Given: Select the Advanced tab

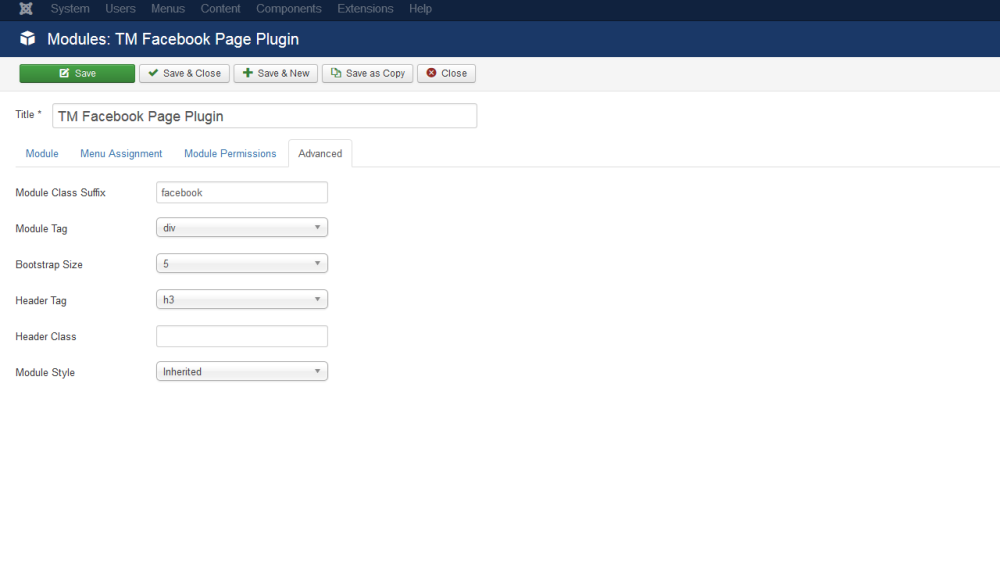Looking at the screenshot, I should pyautogui.click(x=320, y=154).
